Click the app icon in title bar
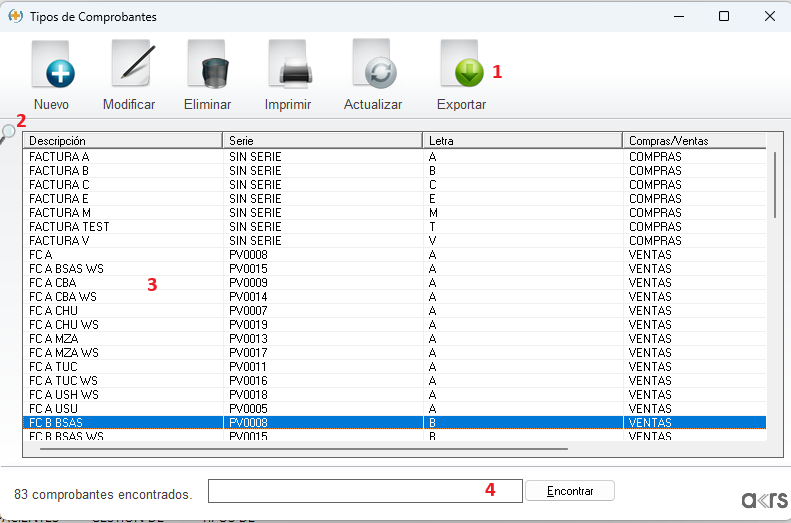This screenshot has width=791, height=523. click(15, 16)
